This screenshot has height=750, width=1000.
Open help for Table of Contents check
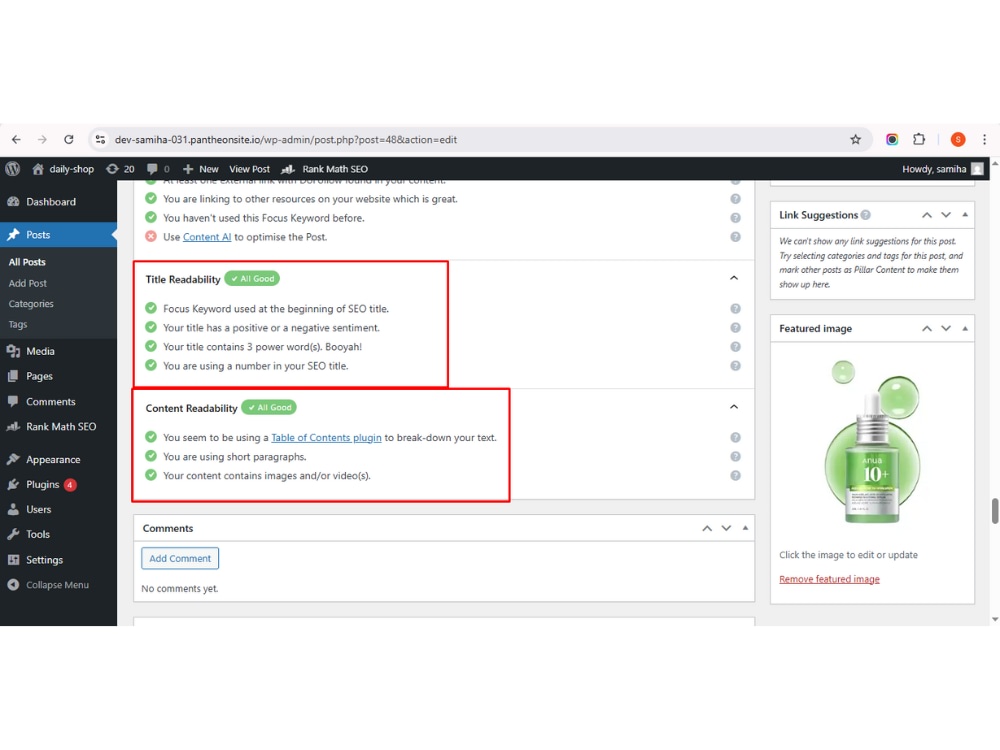[x=735, y=438]
